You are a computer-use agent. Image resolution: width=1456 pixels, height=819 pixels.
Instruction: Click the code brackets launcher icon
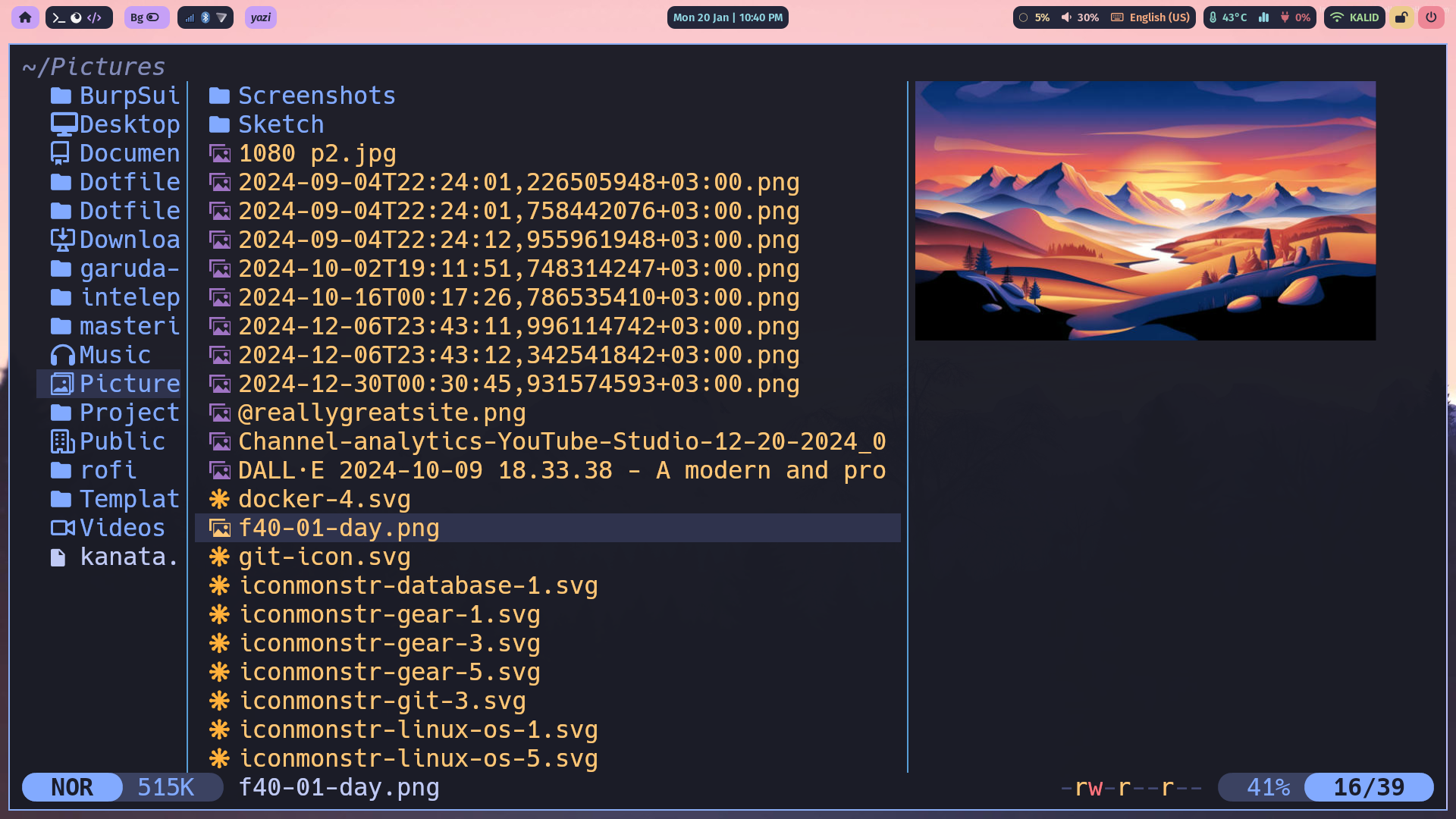(x=95, y=17)
